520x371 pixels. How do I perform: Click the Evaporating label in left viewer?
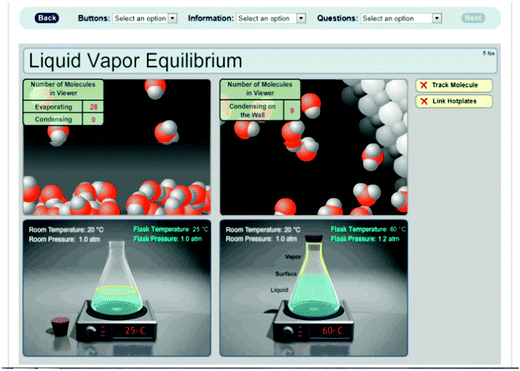tap(53, 107)
